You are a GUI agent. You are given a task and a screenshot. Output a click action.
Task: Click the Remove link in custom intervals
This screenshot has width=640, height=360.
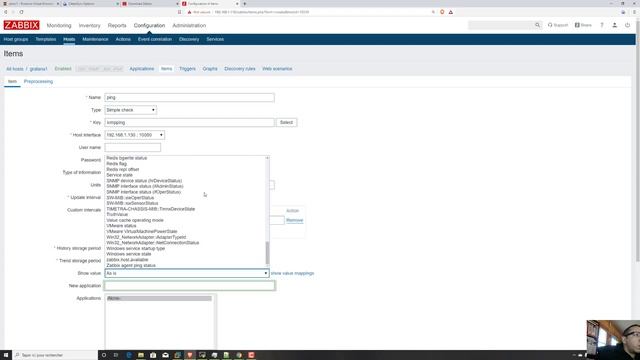click(294, 220)
